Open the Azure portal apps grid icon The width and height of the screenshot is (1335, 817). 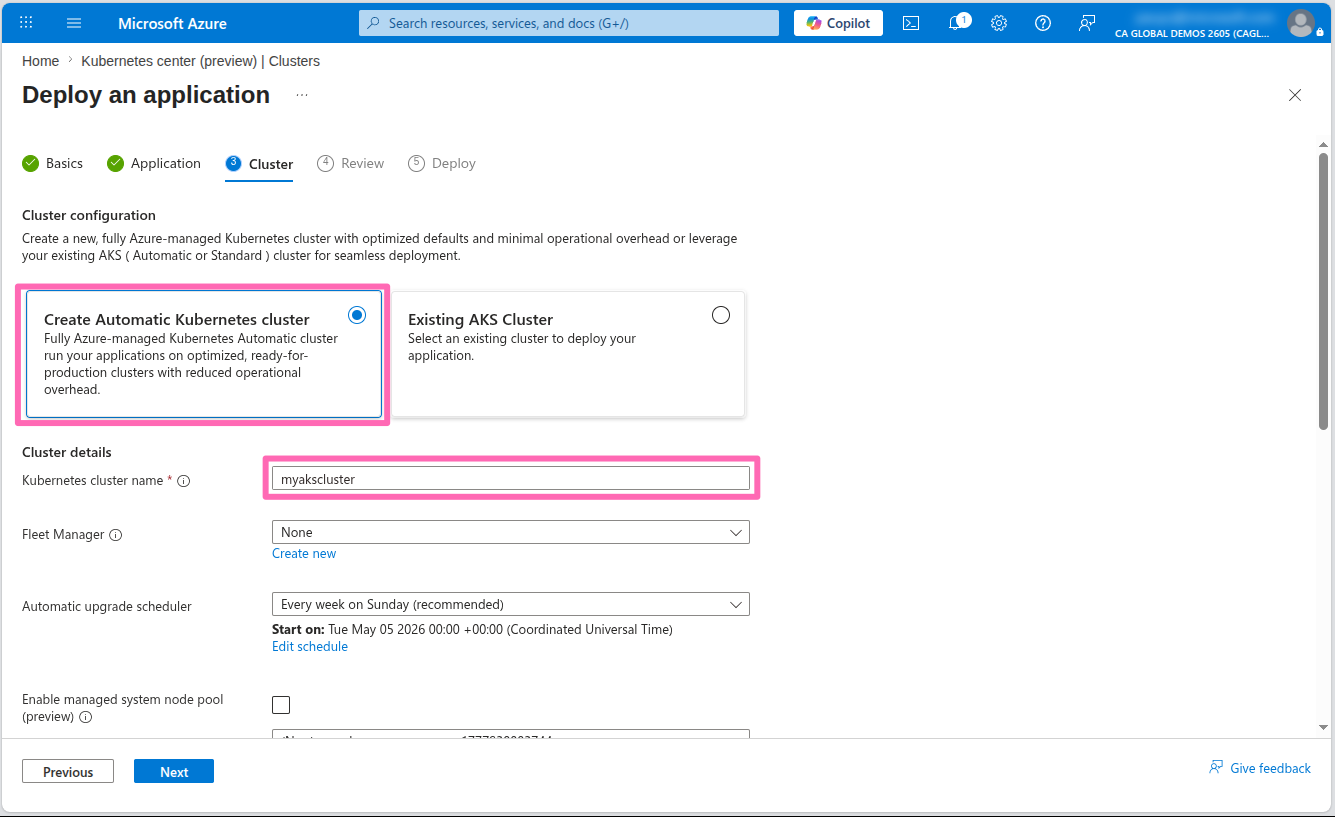coord(27,22)
